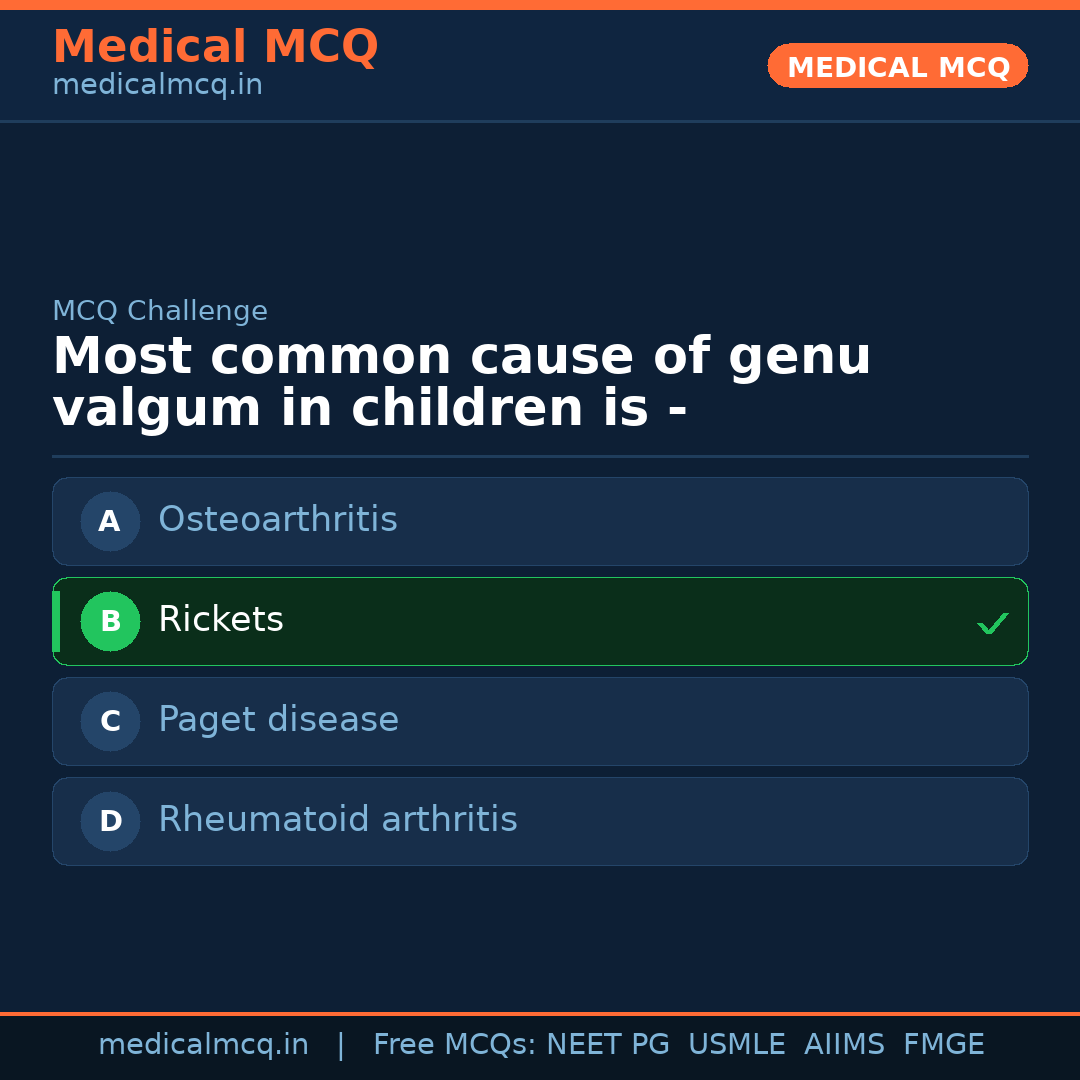
Task: Click the NEET PG footer label
Action: pos(607,1043)
